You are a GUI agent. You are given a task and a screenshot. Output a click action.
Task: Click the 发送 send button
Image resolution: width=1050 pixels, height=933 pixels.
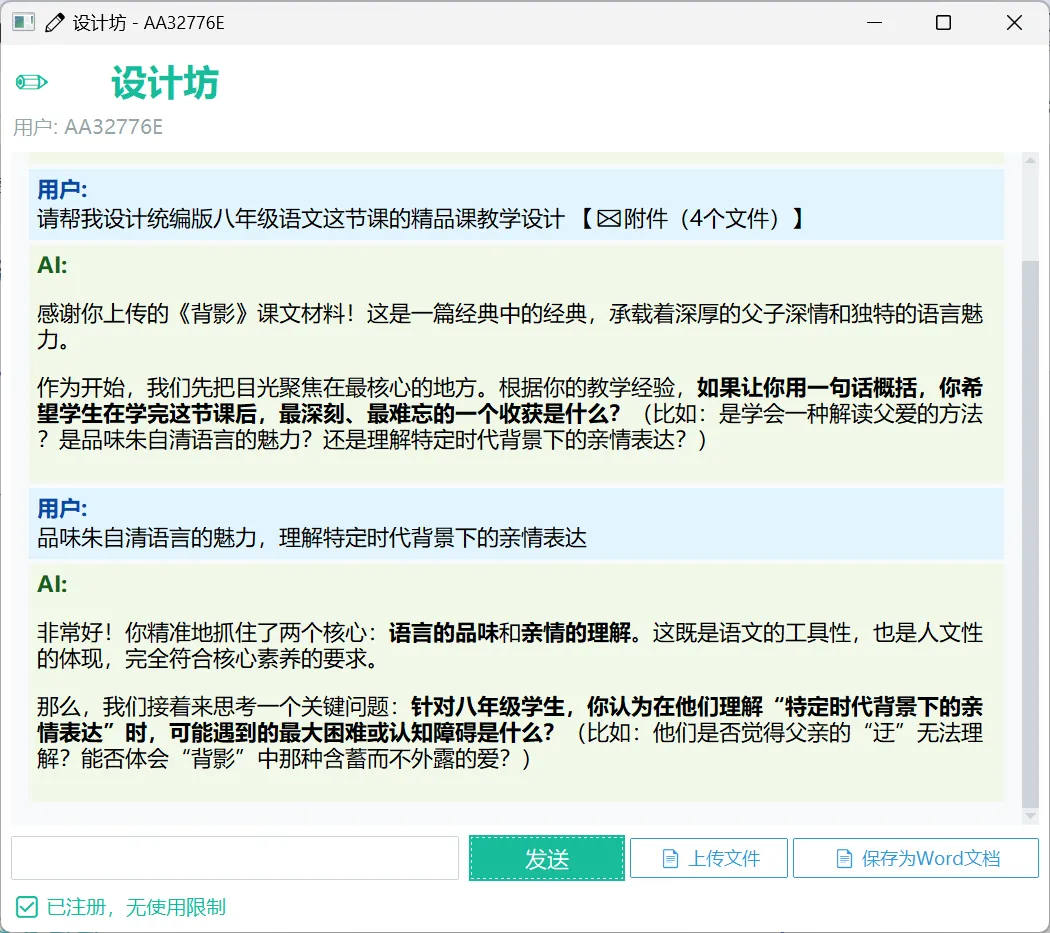coord(546,858)
